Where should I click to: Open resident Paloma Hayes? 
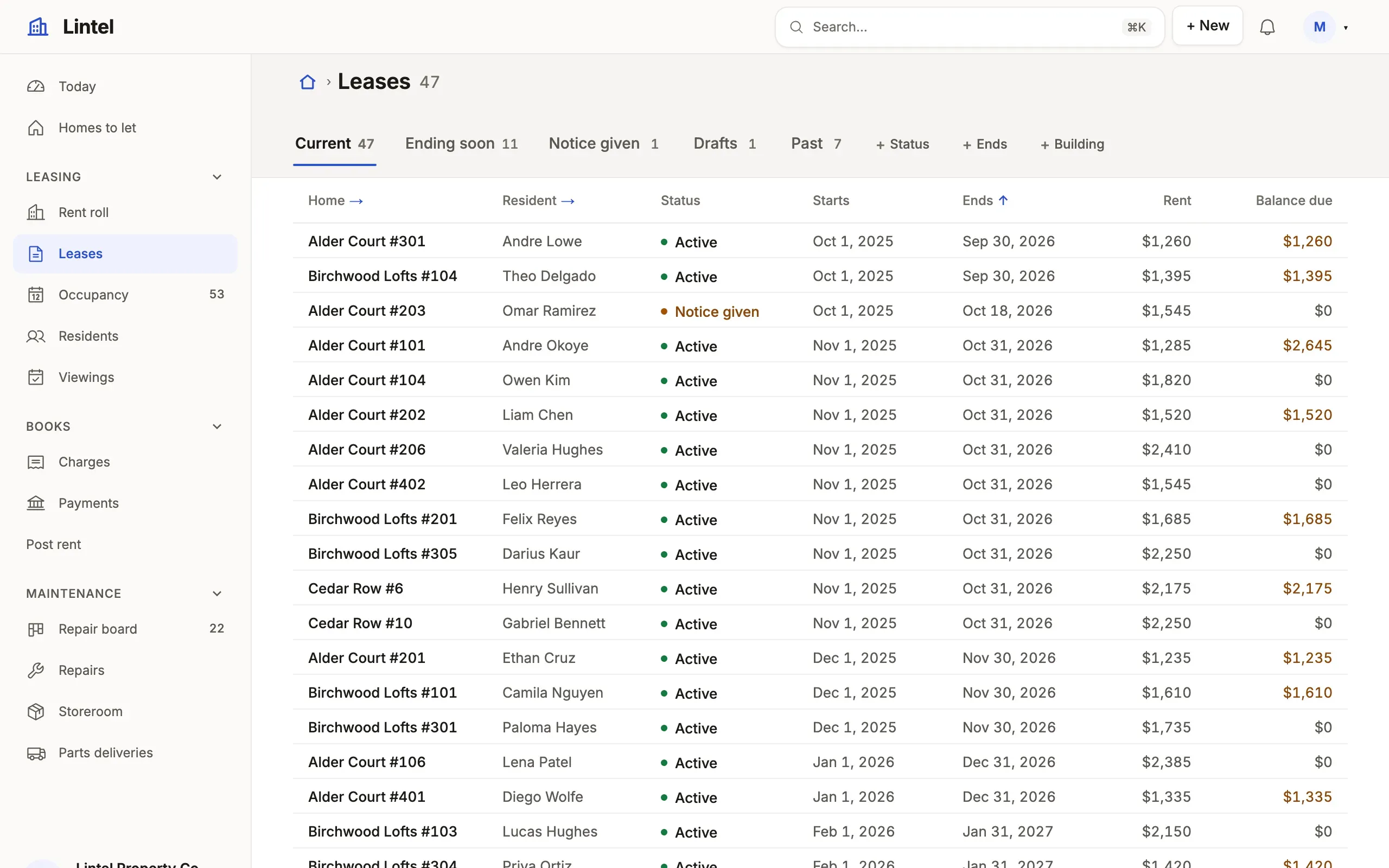[549, 727]
